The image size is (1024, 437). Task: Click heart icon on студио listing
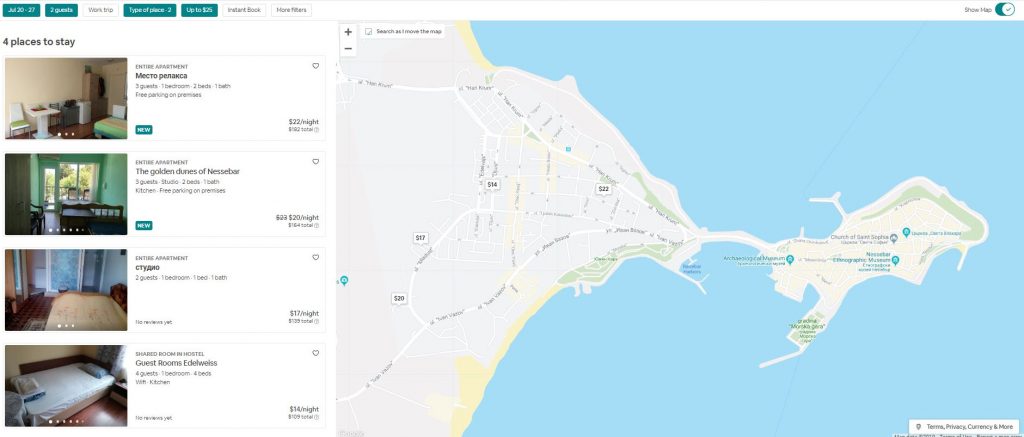[x=316, y=257]
